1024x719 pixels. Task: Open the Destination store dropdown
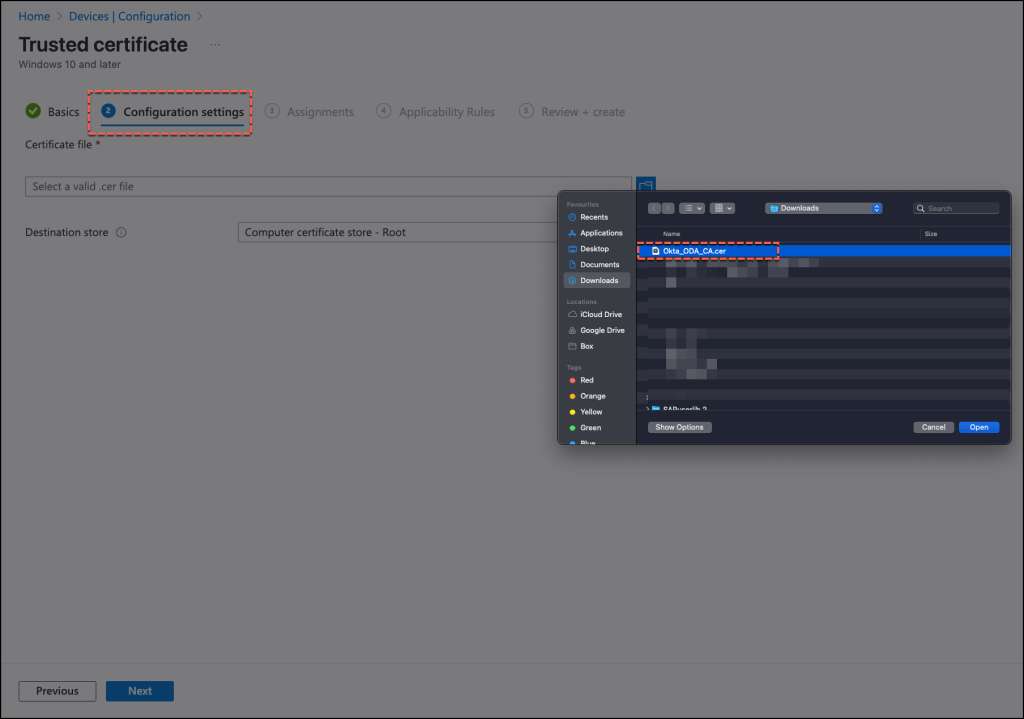[x=400, y=233]
